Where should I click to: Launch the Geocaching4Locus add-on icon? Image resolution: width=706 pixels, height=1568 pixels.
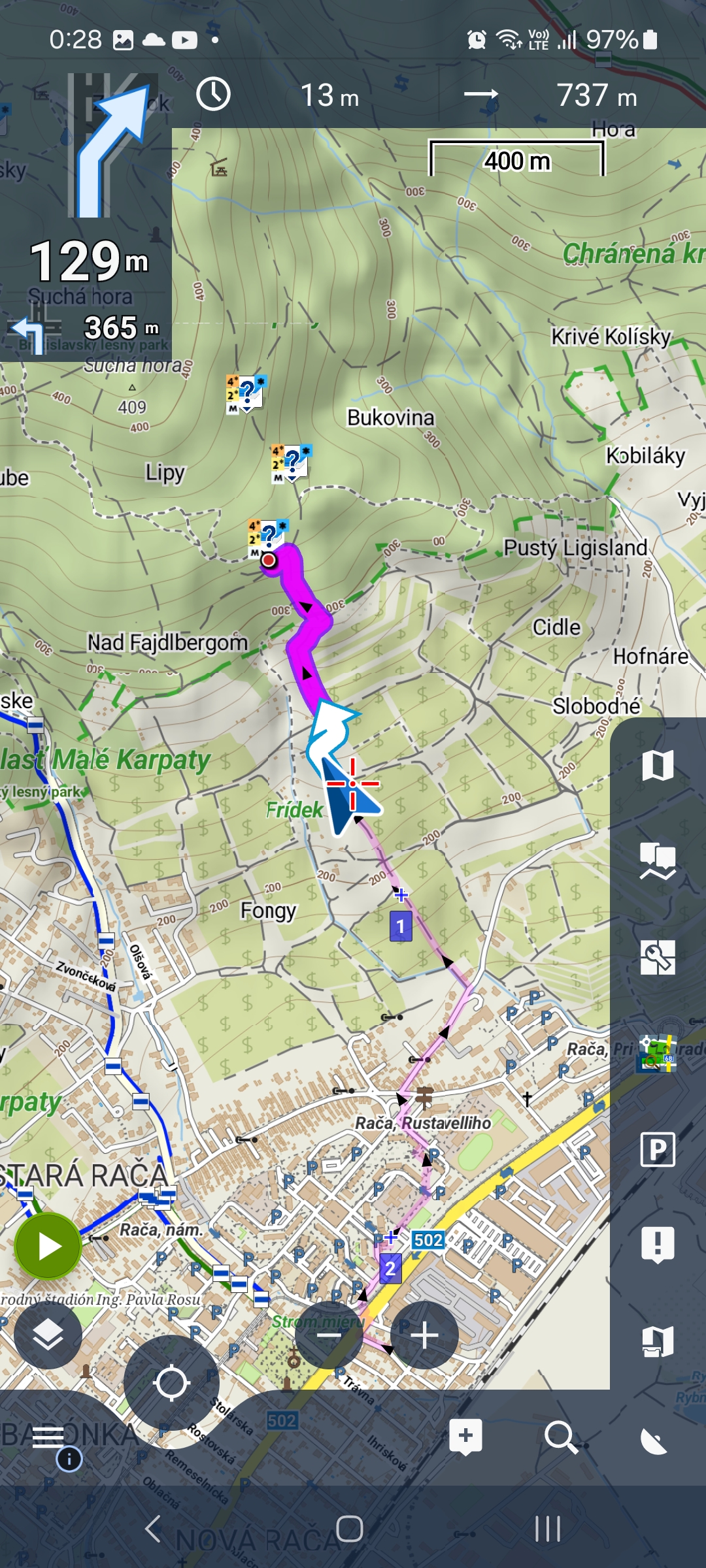(x=658, y=1053)
